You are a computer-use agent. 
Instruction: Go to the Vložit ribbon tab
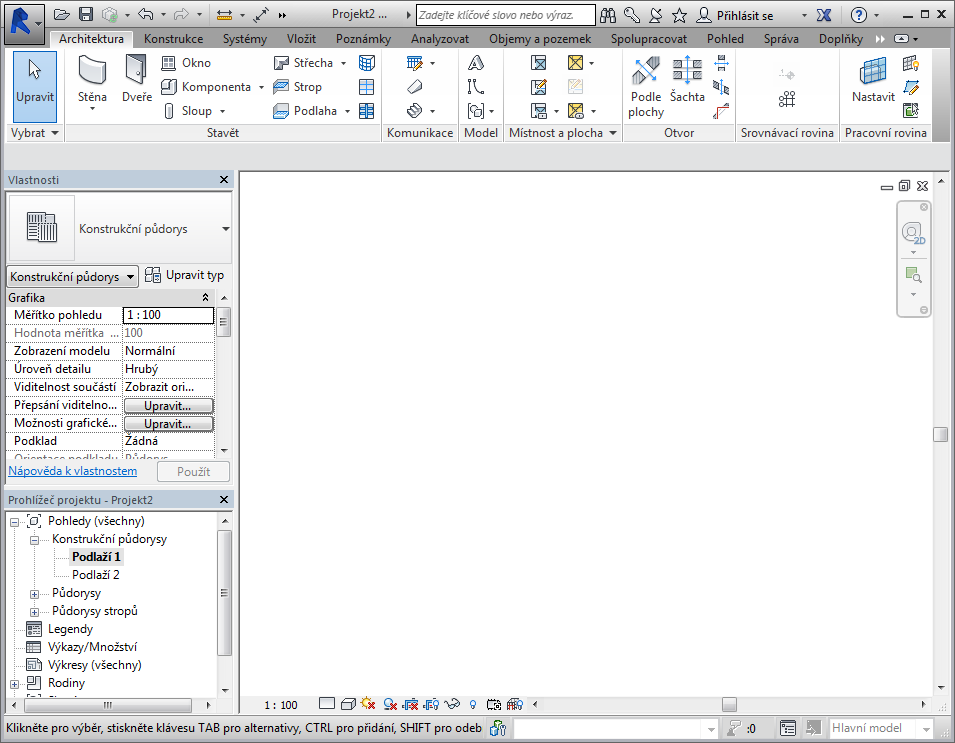click(301, 39)
